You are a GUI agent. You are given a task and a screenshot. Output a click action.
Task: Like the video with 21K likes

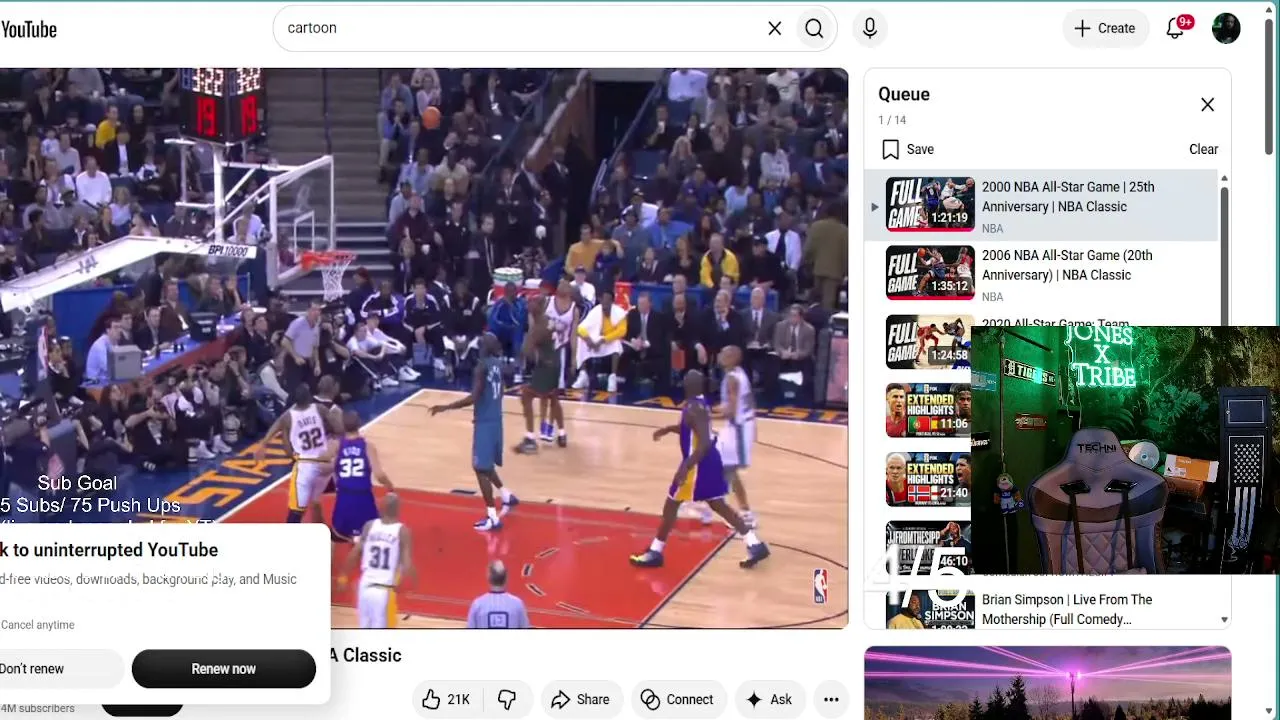[446, 700]
